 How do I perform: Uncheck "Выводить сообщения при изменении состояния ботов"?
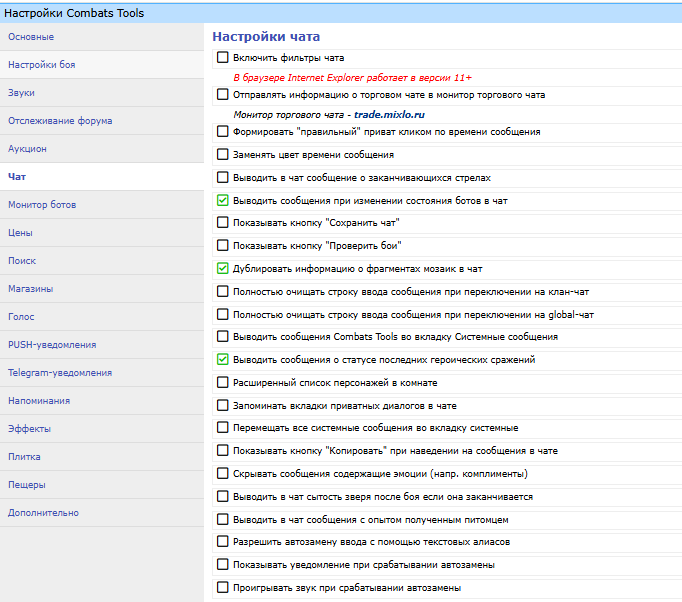click(223, 200)
